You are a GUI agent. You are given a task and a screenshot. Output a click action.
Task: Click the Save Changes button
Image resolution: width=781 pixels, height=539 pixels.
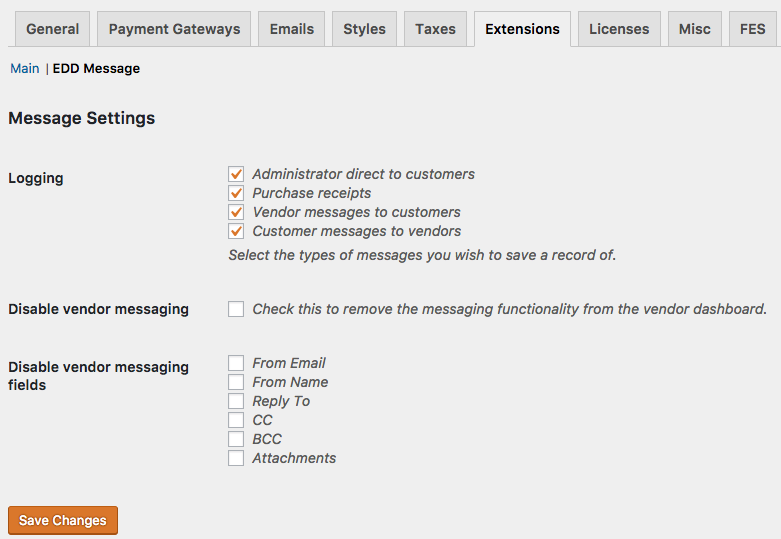tap(63, 521)
